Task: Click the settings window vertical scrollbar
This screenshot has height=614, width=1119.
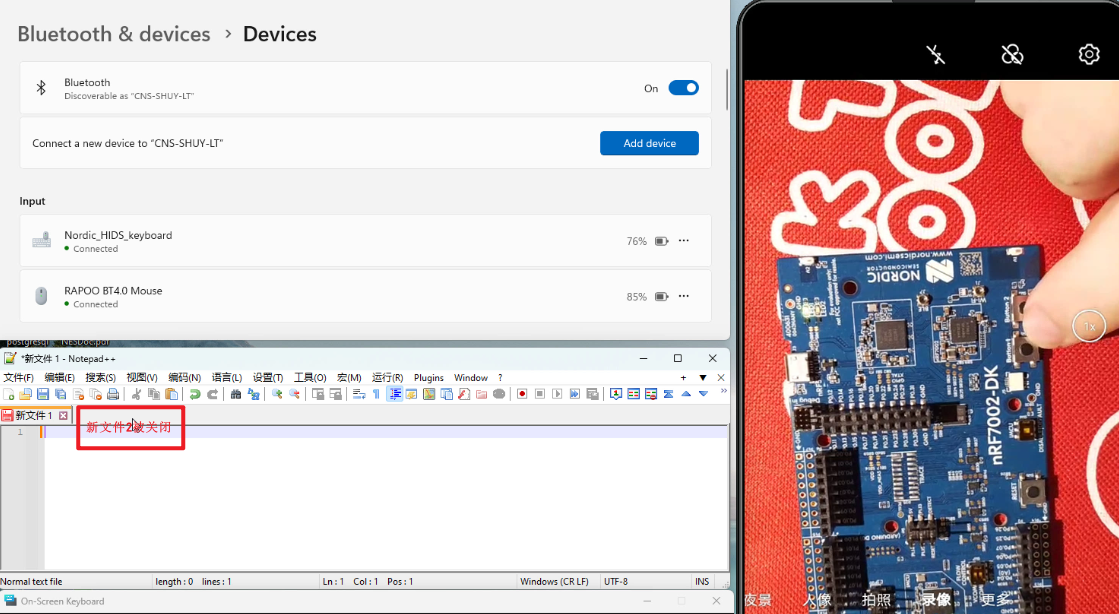Action: [x=726, y=89]
